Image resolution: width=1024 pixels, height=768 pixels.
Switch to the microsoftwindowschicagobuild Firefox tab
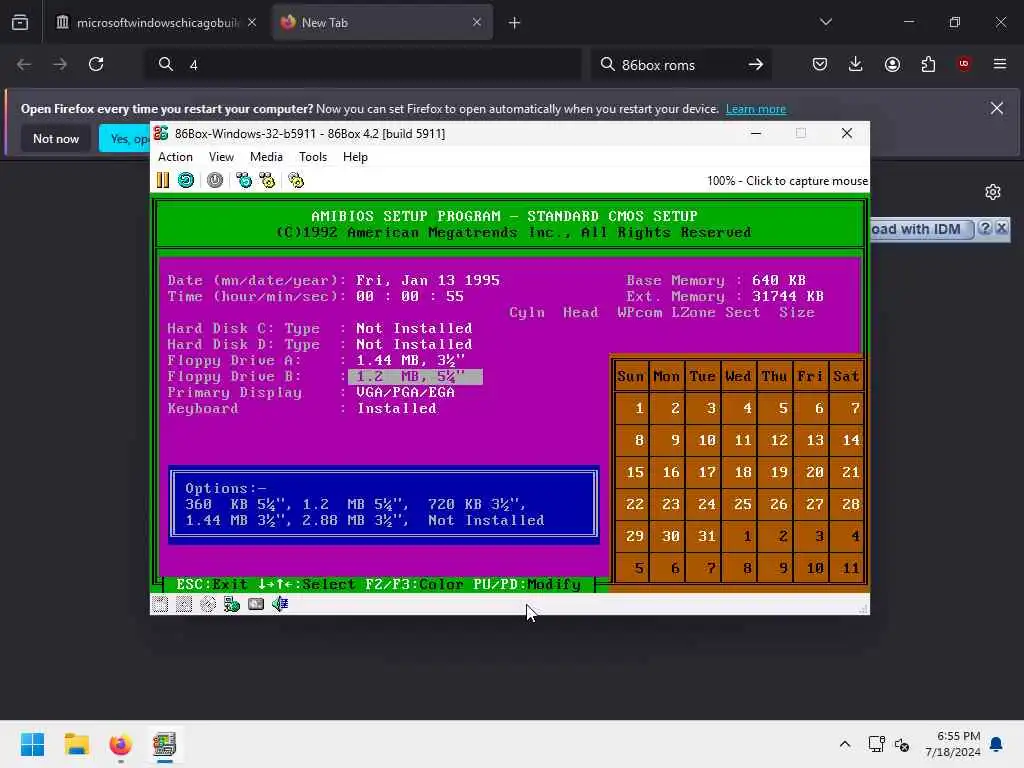tap(157, 23)
